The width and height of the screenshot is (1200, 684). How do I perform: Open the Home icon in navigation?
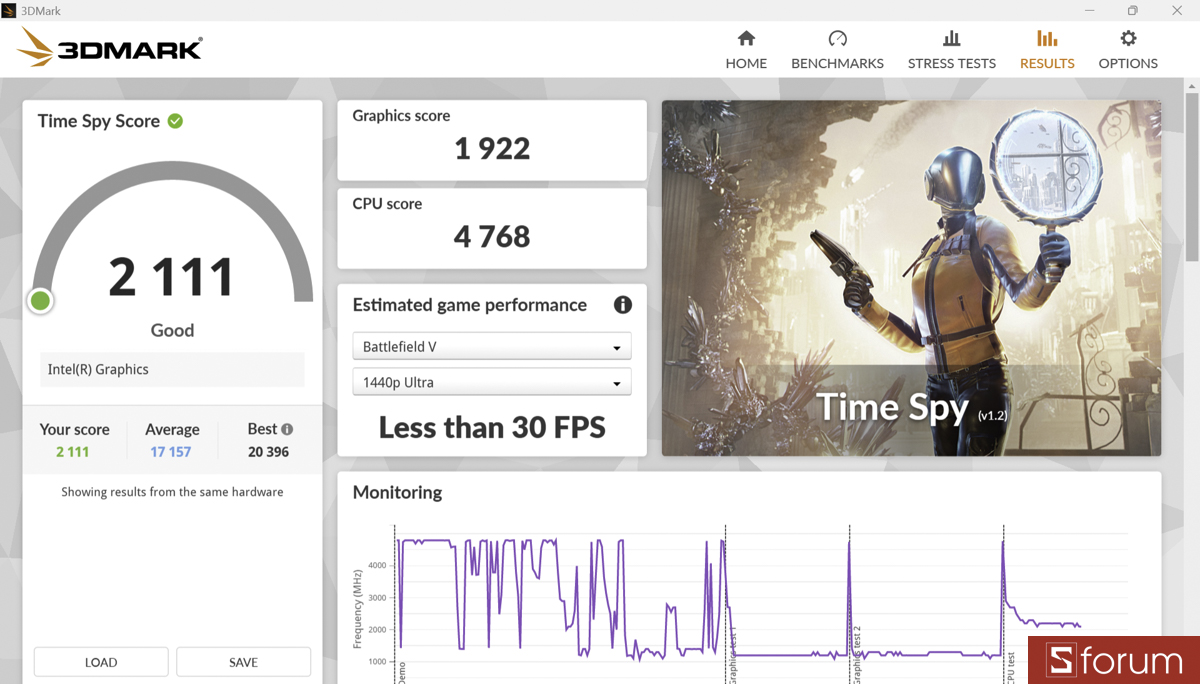click(746, 39)
